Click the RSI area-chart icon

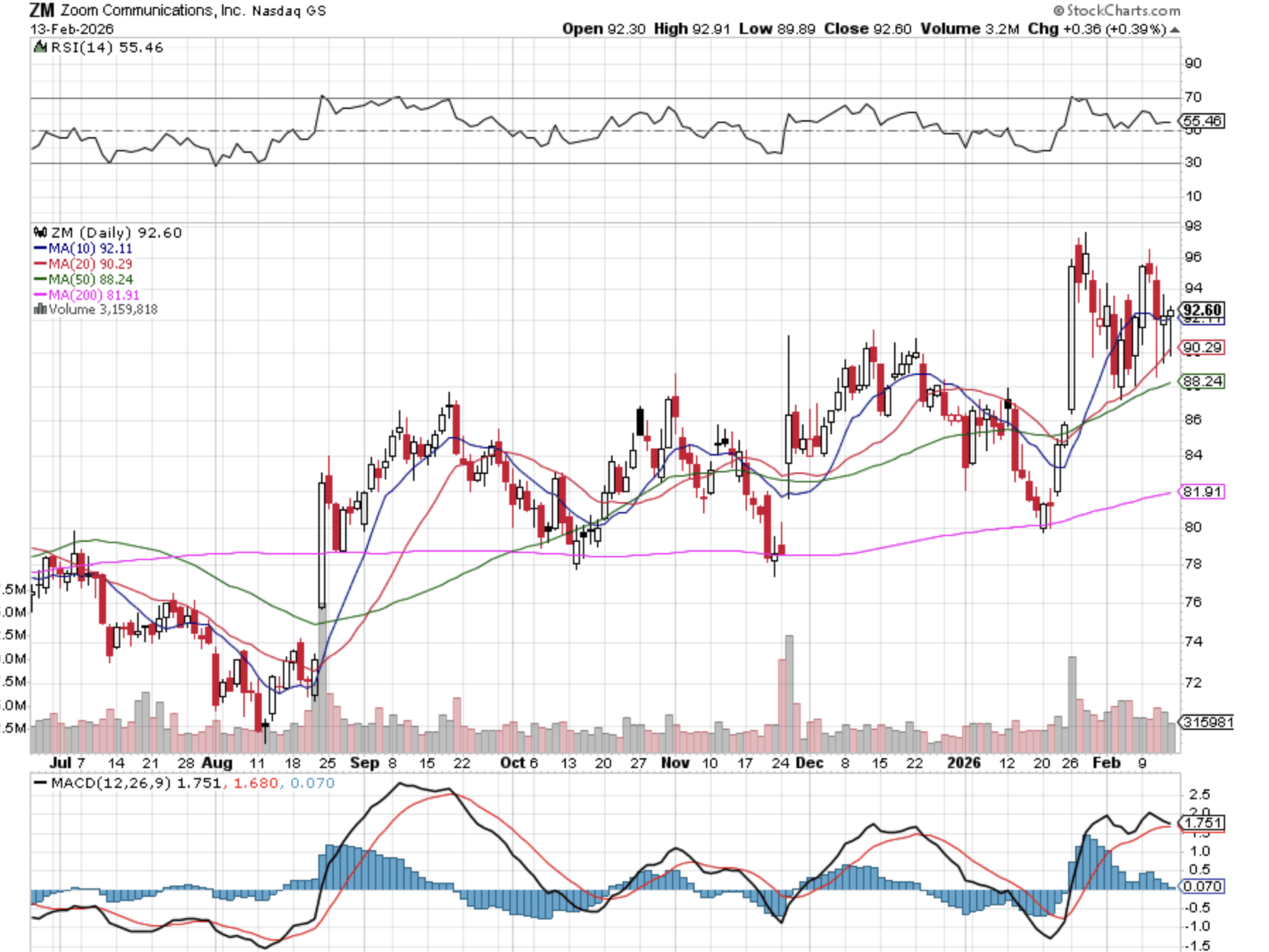[x=41, y=47]
